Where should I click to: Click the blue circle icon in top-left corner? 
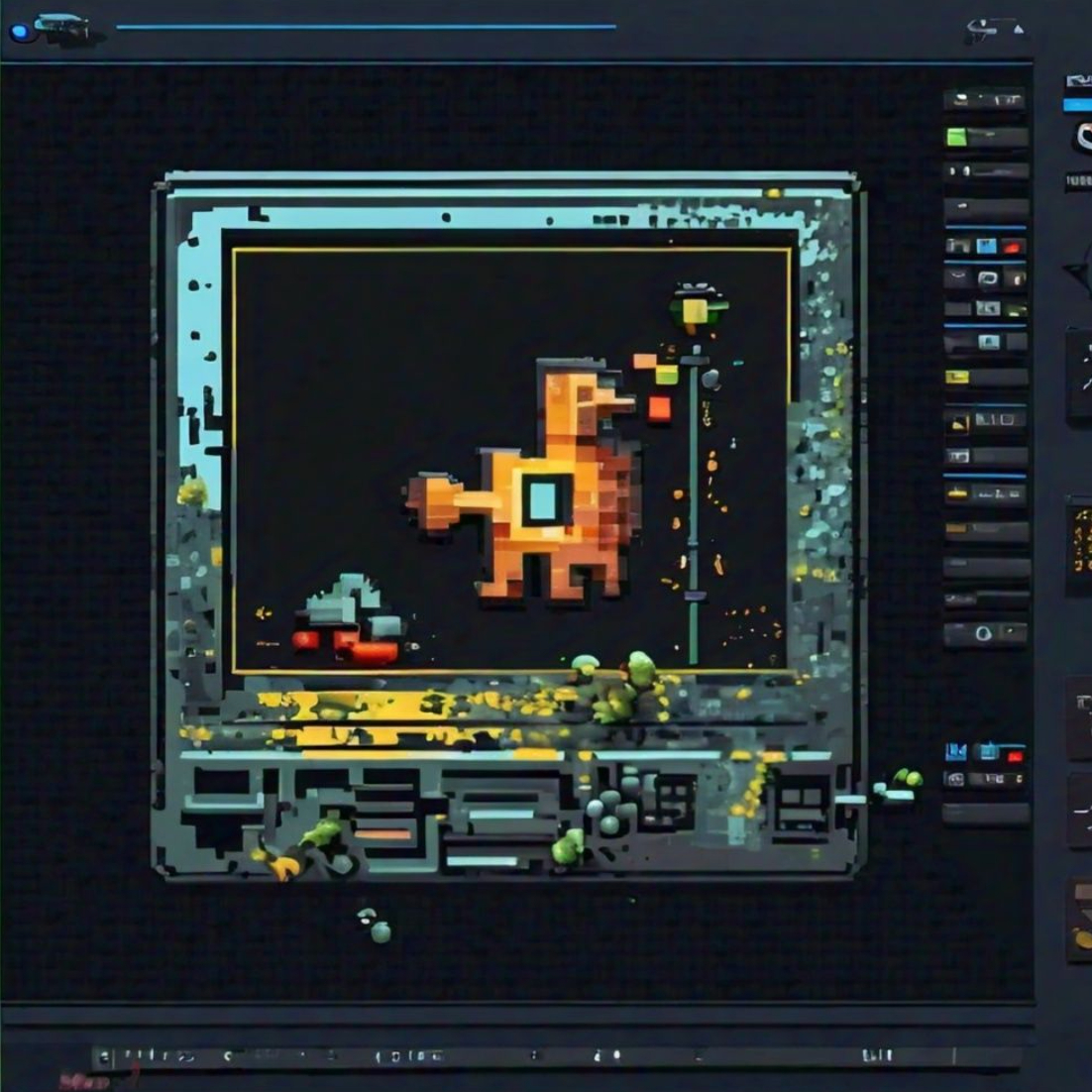pyautogui.click(x=19, y=32)
